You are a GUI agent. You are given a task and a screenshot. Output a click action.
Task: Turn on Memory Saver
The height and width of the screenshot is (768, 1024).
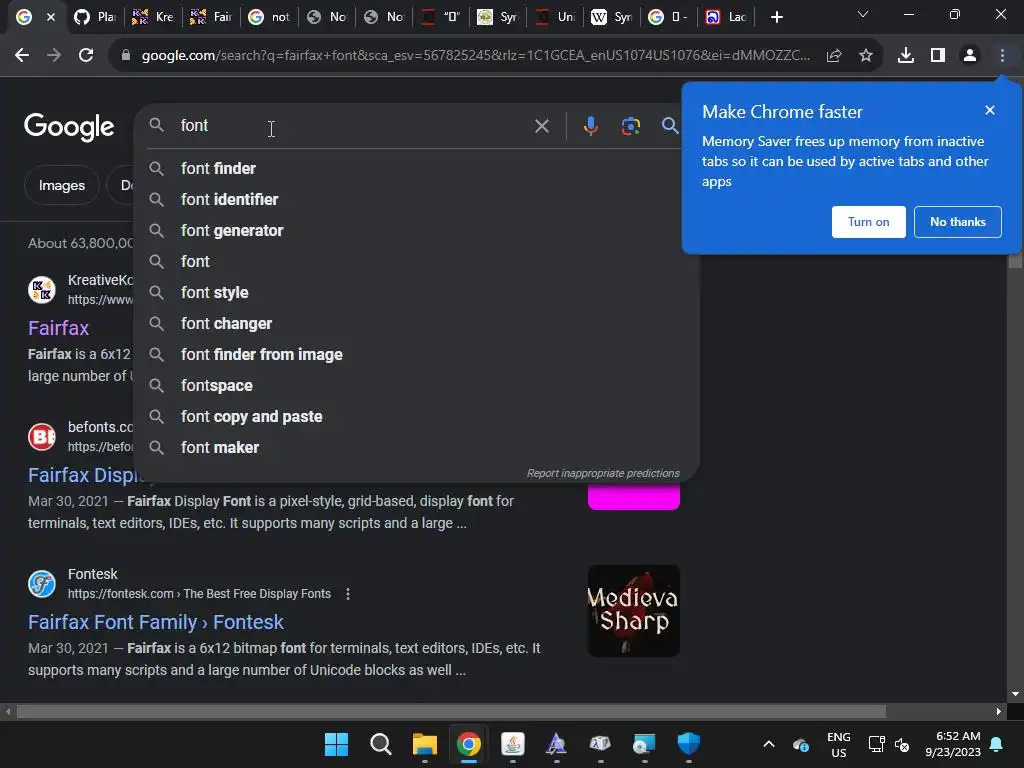click(868, 222)
